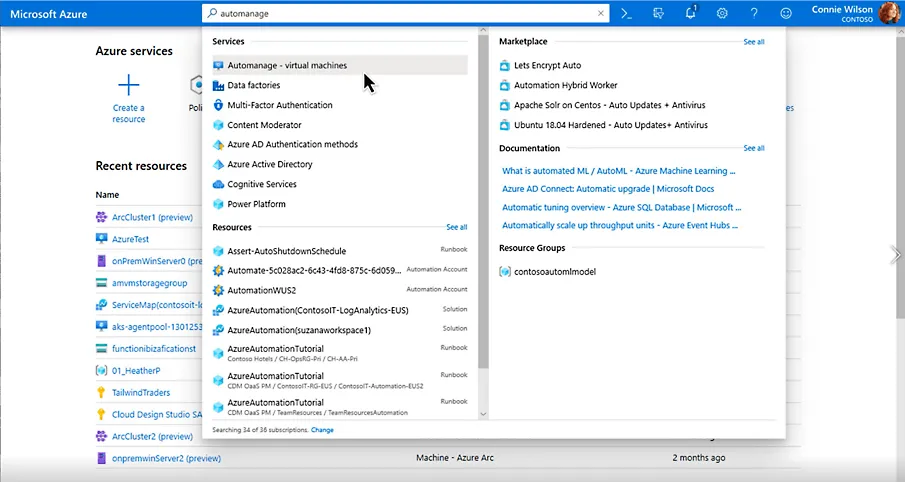Clear the search box with X
The height and width of the screenshot is (482, 905).
point(601,14)
